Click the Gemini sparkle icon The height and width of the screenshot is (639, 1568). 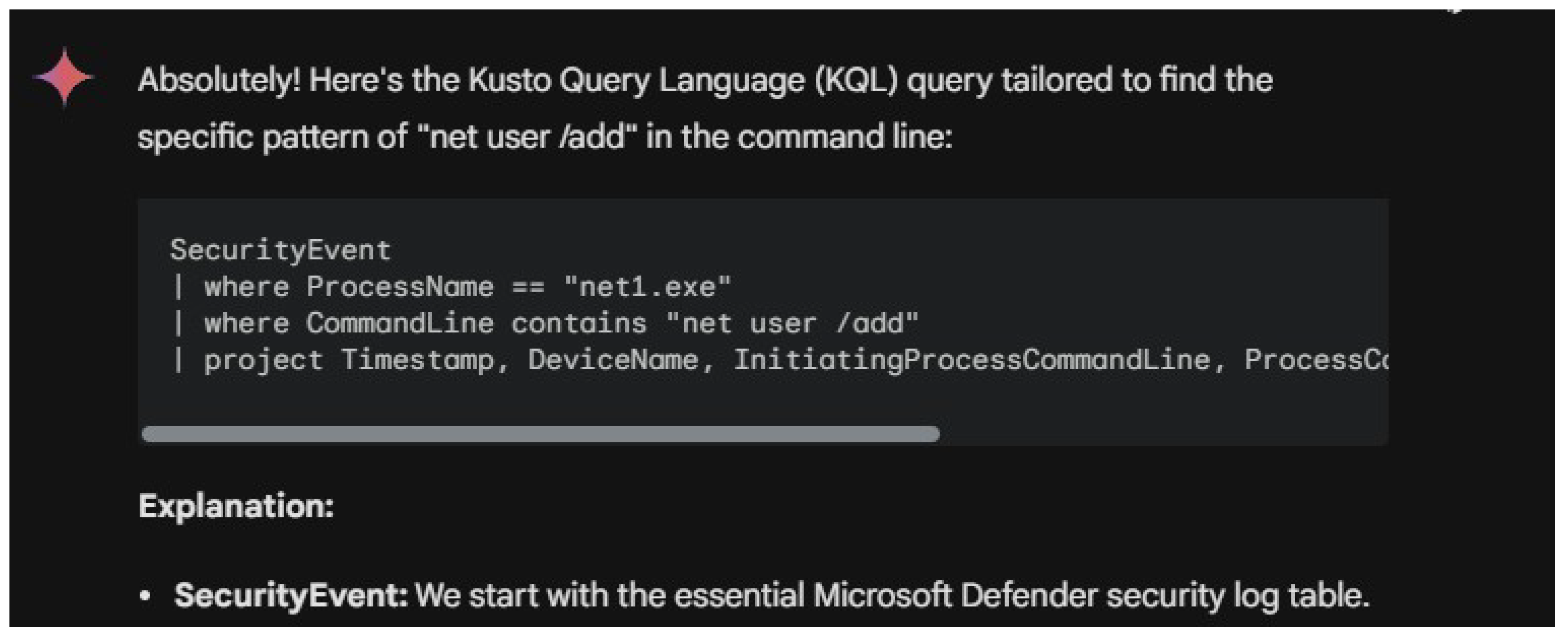64,77
